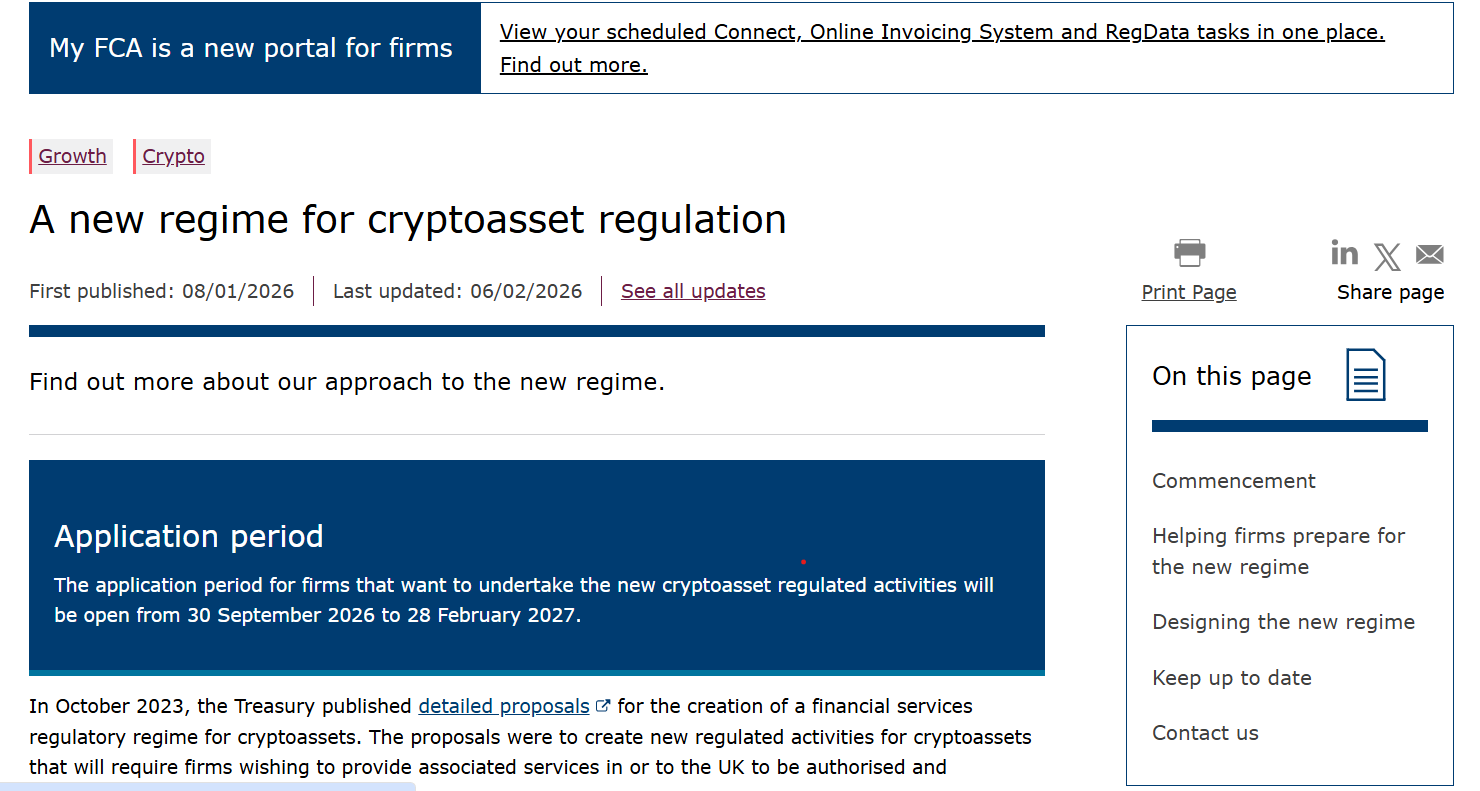1480x791 pixels.
Task: Click 'Find out more' in the My FCA banner
Action: tap(573, 64)
